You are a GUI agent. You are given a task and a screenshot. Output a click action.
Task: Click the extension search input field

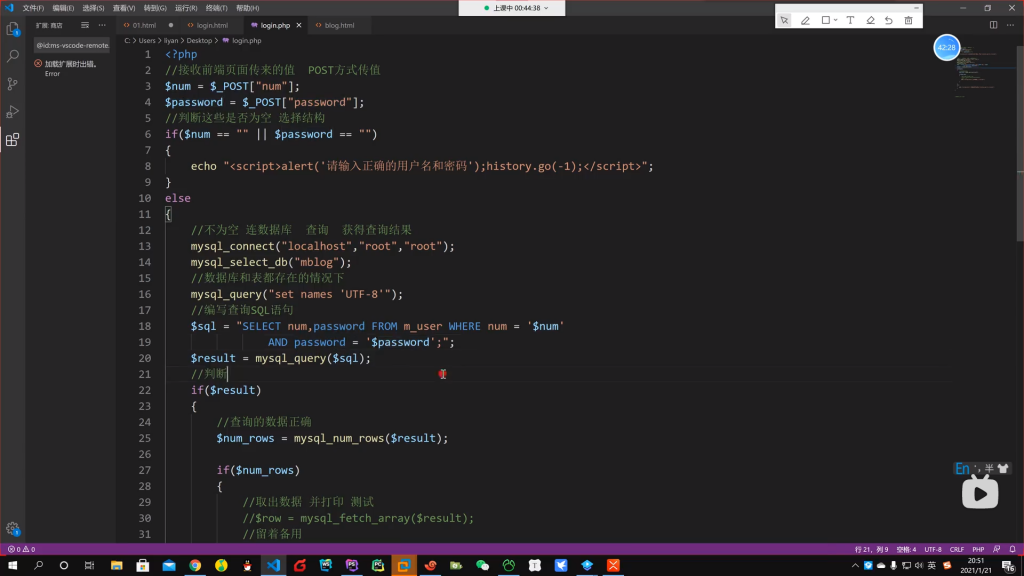[72, 45]
